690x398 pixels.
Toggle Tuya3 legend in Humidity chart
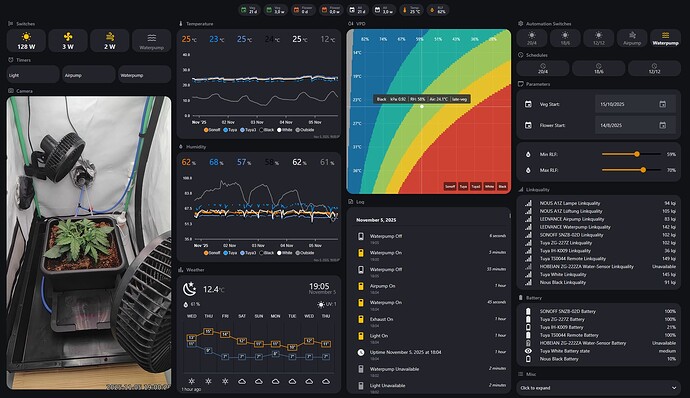click(x=248, y=253)
